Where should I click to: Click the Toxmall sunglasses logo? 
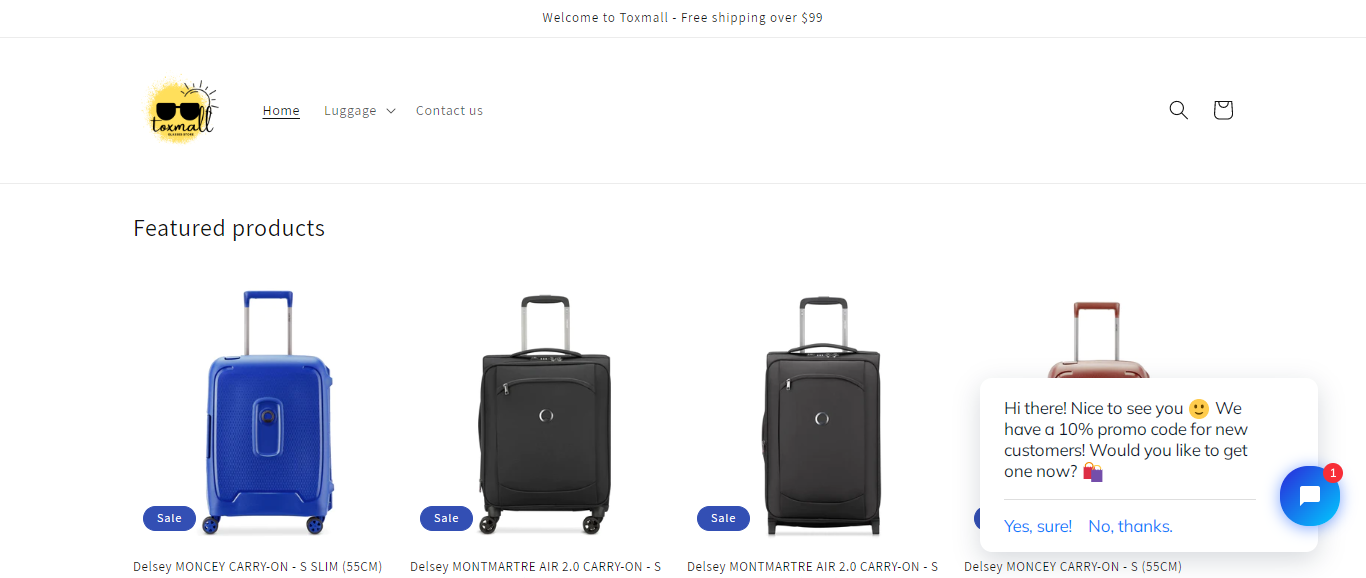181,111
